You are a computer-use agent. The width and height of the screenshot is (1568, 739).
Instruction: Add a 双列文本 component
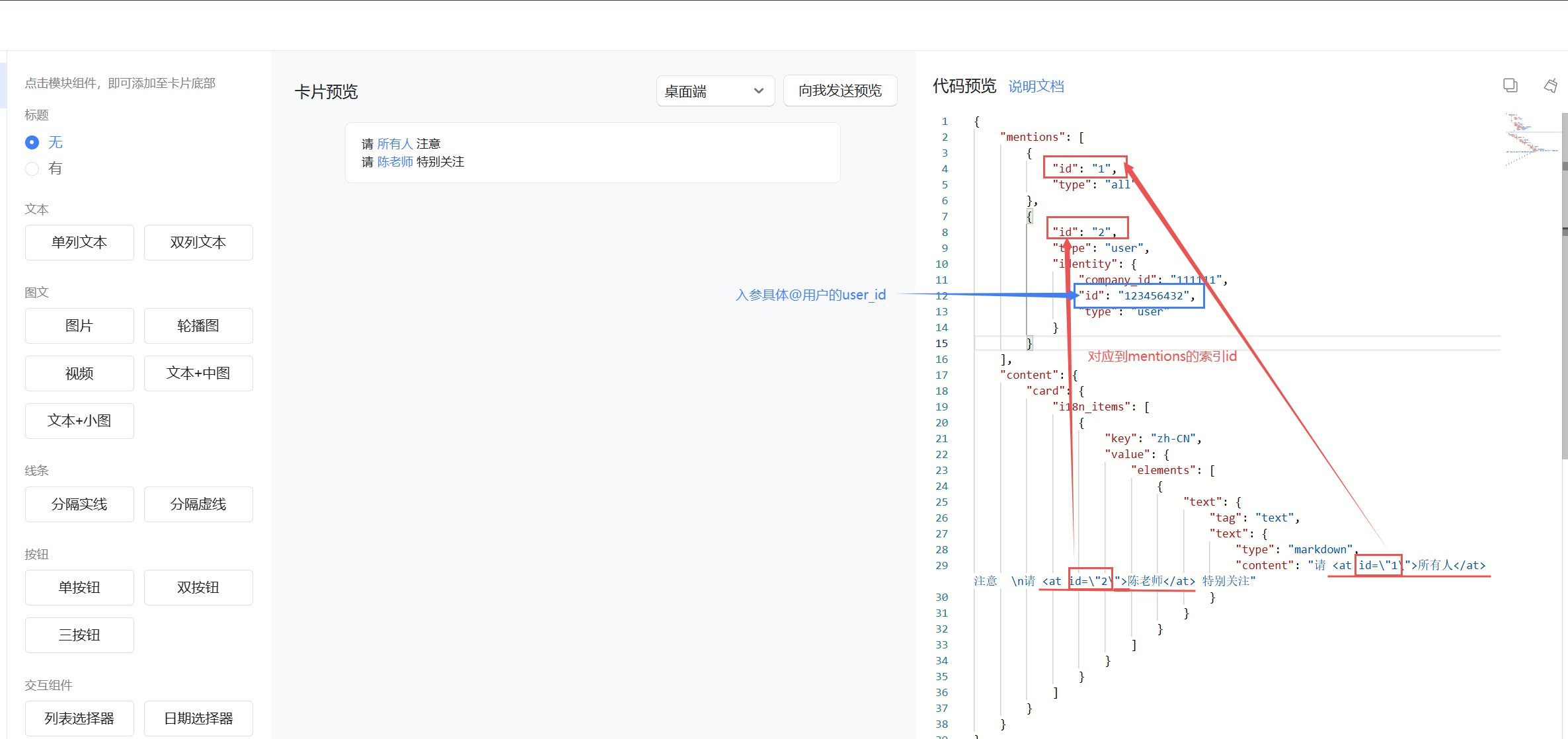point(198,243)
